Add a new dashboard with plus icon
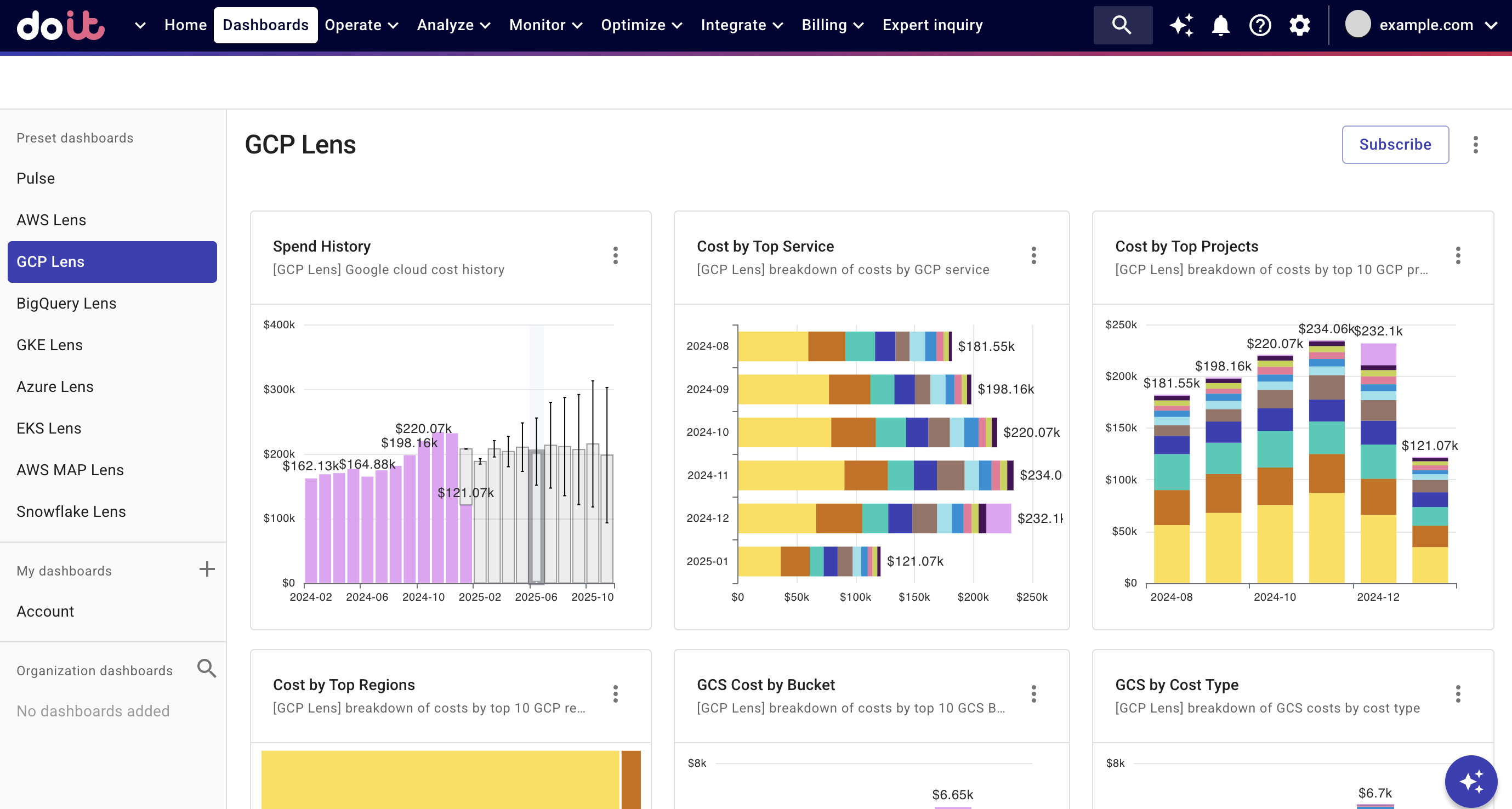The image size is (1512, 809). (x=207, y=569)
